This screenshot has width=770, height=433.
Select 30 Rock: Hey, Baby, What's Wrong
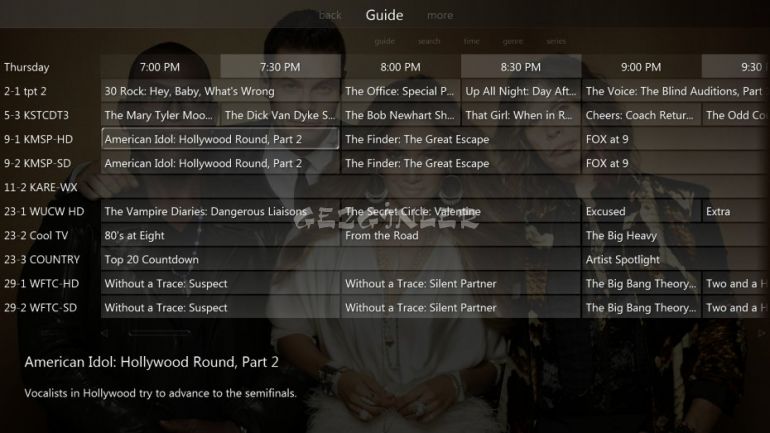pos(220,91)
